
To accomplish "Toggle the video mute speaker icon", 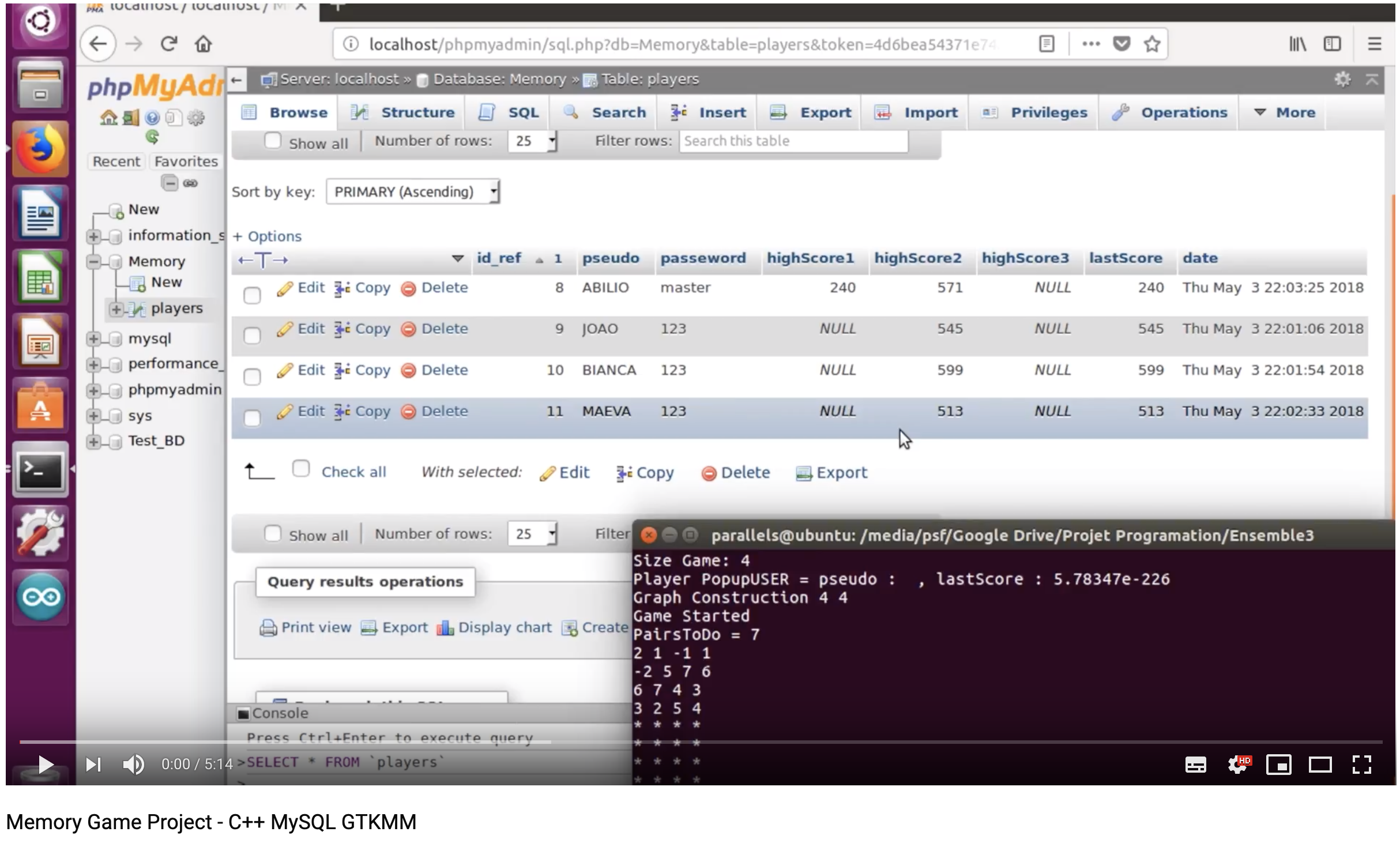I will pos(134,765).
